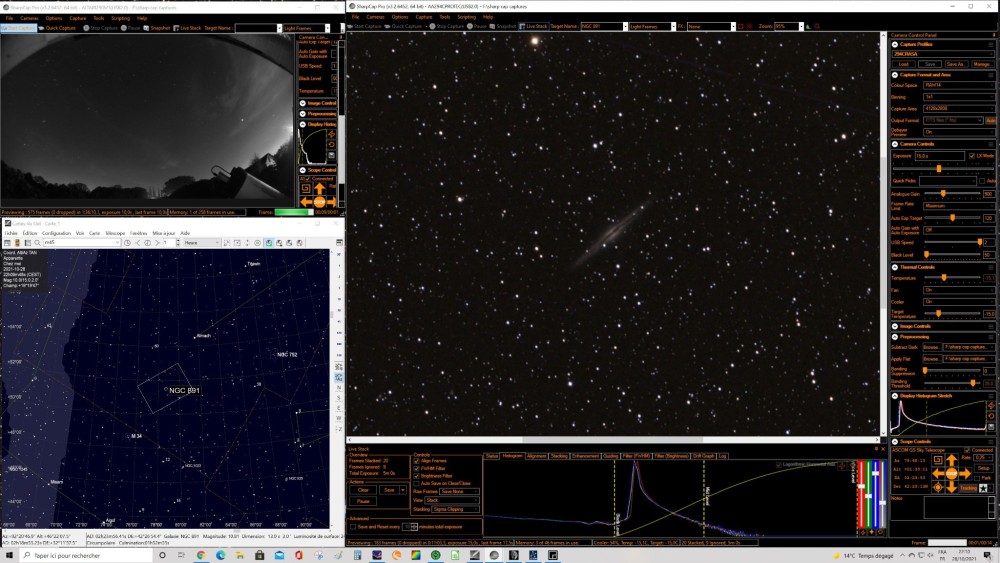This screenshot has height=563, width=1000.
Task: Click the Windows Start button
Action: (x=9, y=555)
